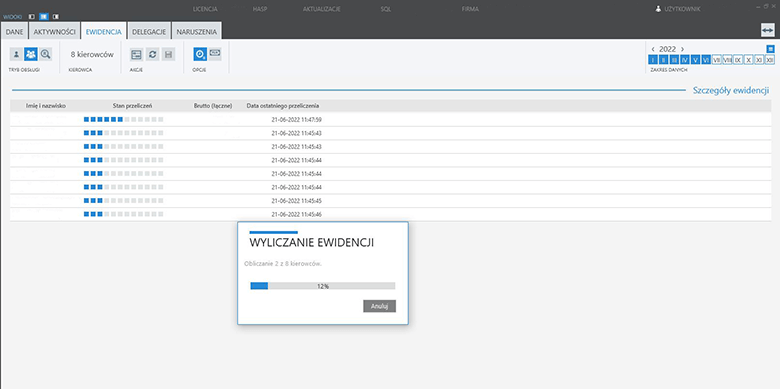The width and height of the screenshot is (780, 389).
Task: Click the Użytkownik user icon
Action: point(658,9)
